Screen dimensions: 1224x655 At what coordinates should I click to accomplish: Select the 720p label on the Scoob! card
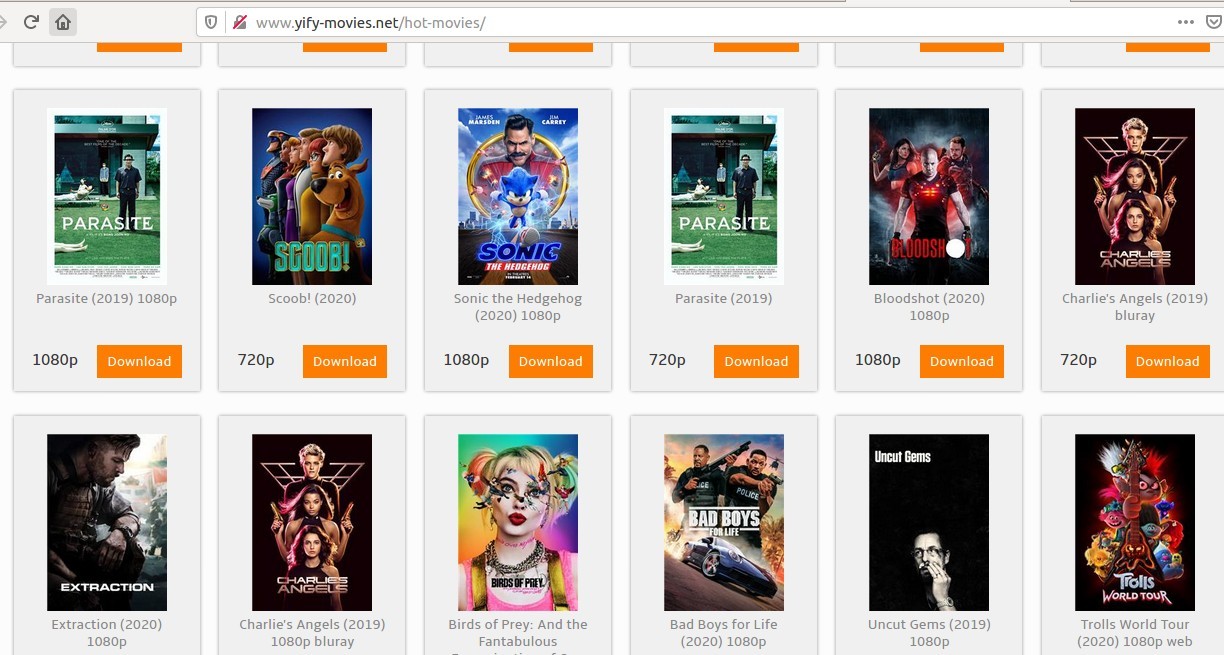[x=256, y=360]
